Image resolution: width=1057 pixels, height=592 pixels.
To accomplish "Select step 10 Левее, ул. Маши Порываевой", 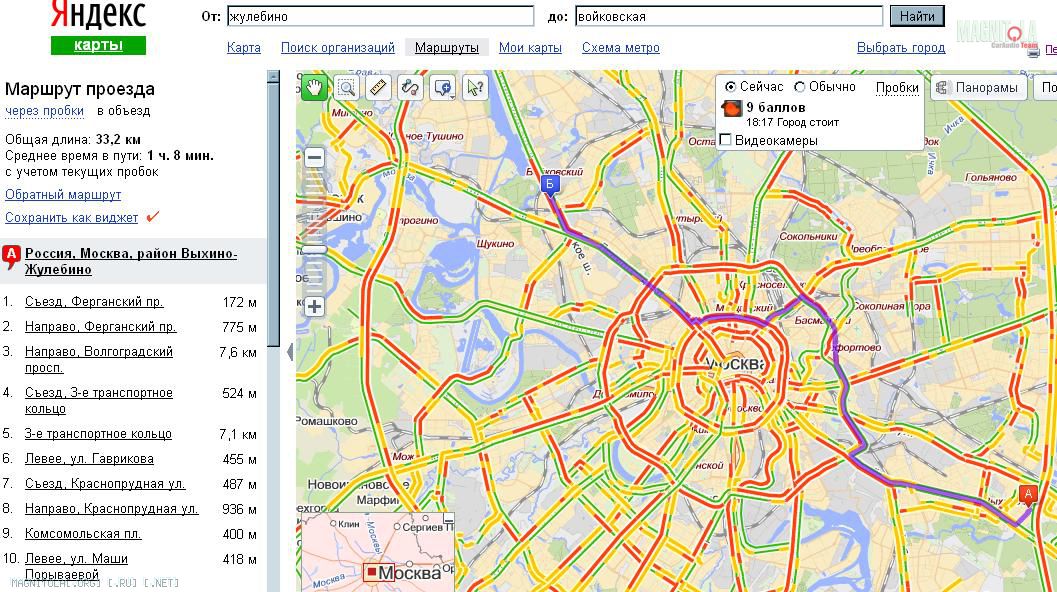I will (x=76, y=567).
